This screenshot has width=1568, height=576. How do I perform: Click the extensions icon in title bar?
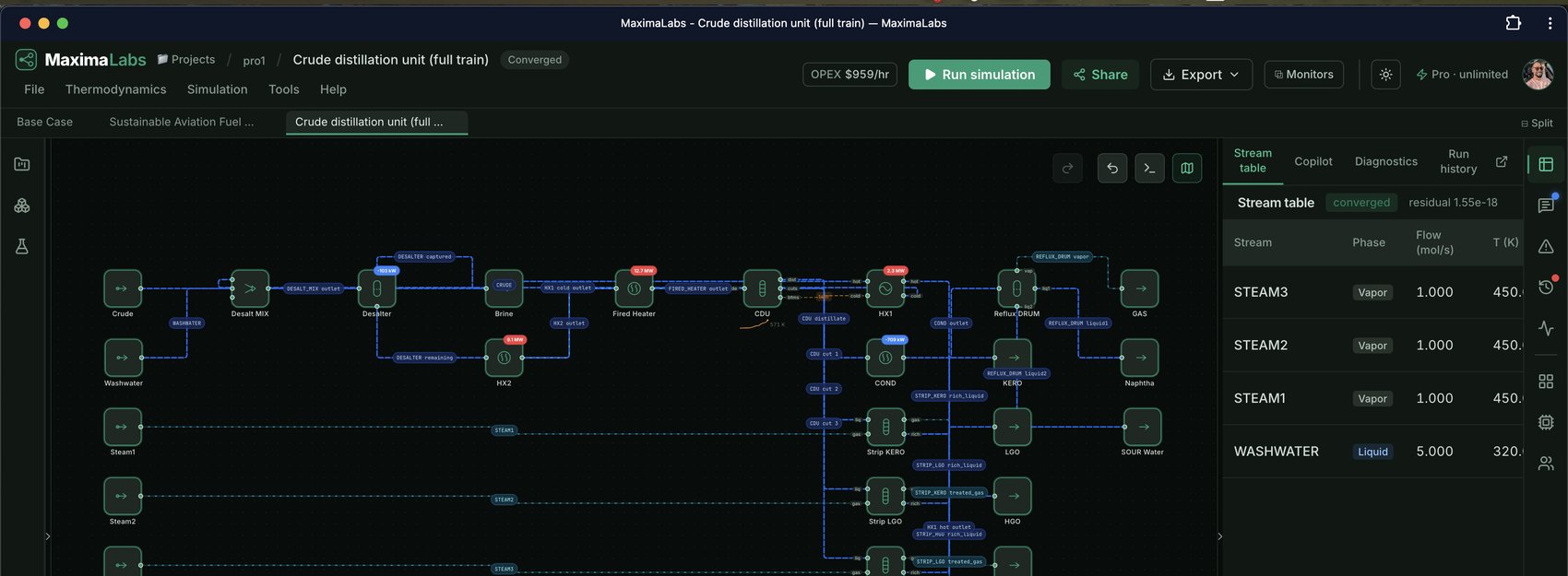pos(1514,23)
